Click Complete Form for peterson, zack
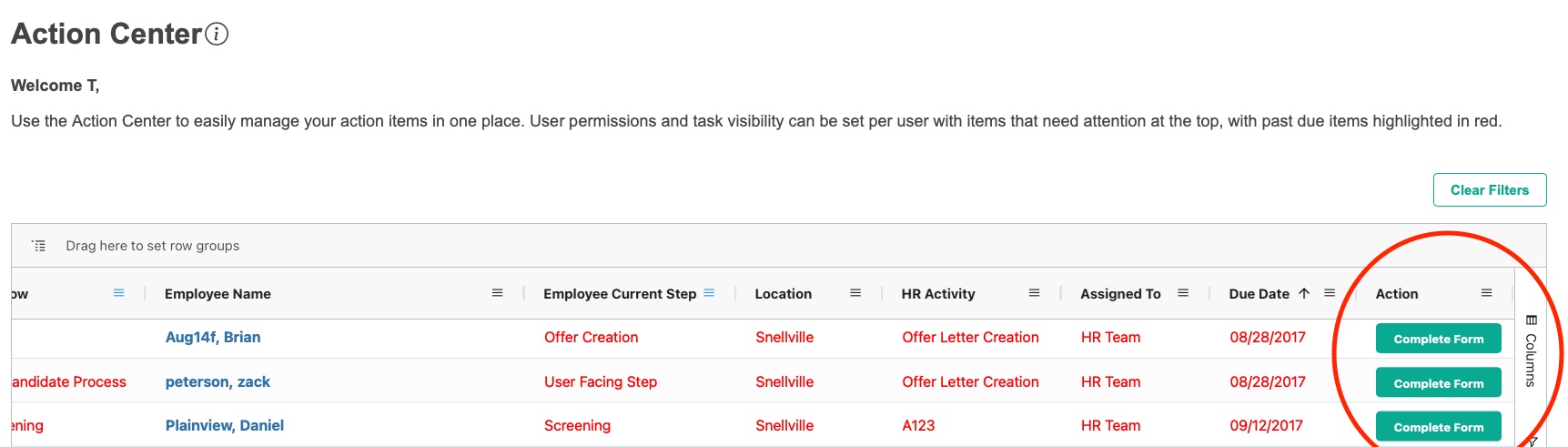The height and width of the screenshot is (447, 1568). 1438,383
